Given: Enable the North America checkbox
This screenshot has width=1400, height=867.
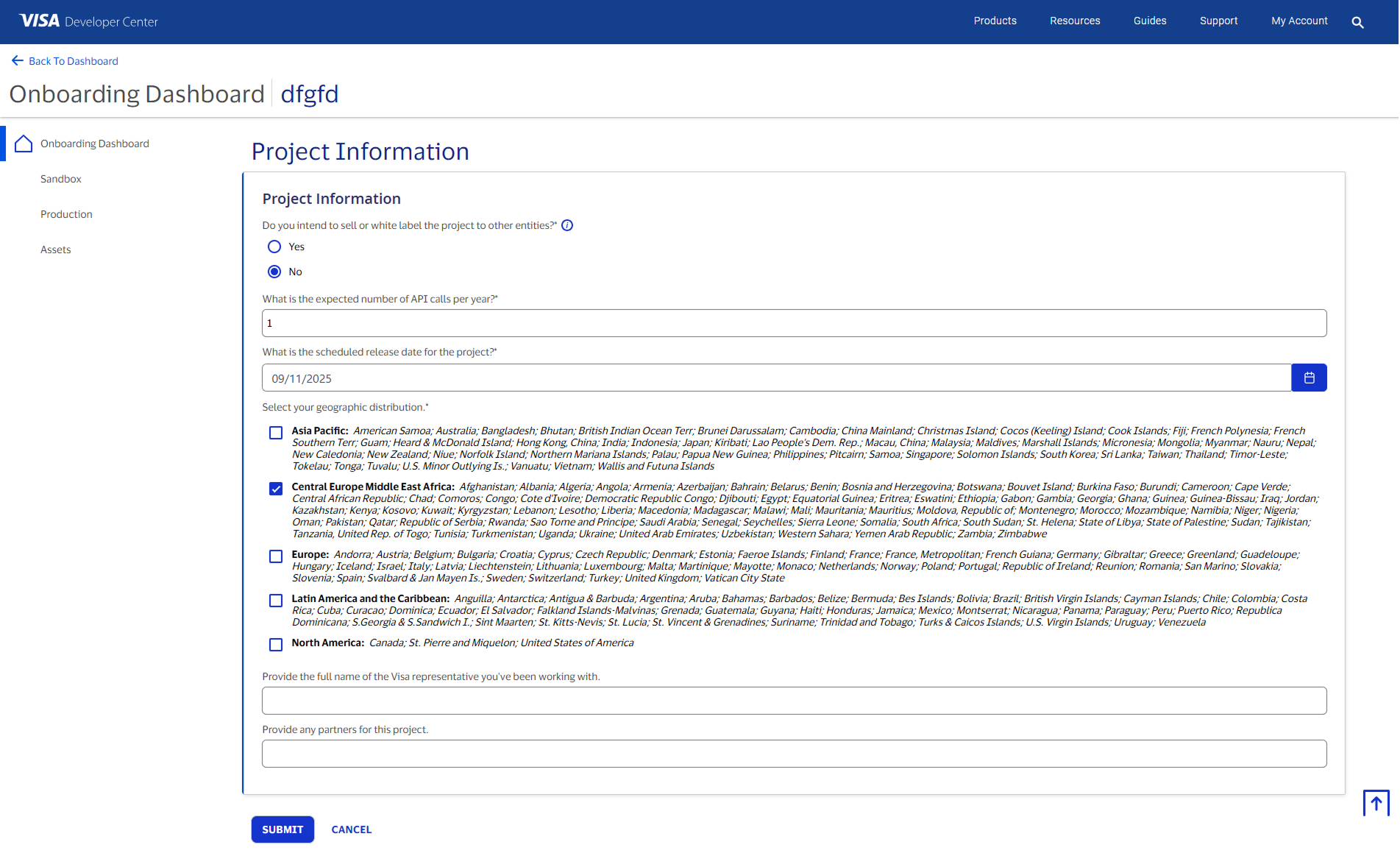Looking at the screenshot, I should point(276,645).
